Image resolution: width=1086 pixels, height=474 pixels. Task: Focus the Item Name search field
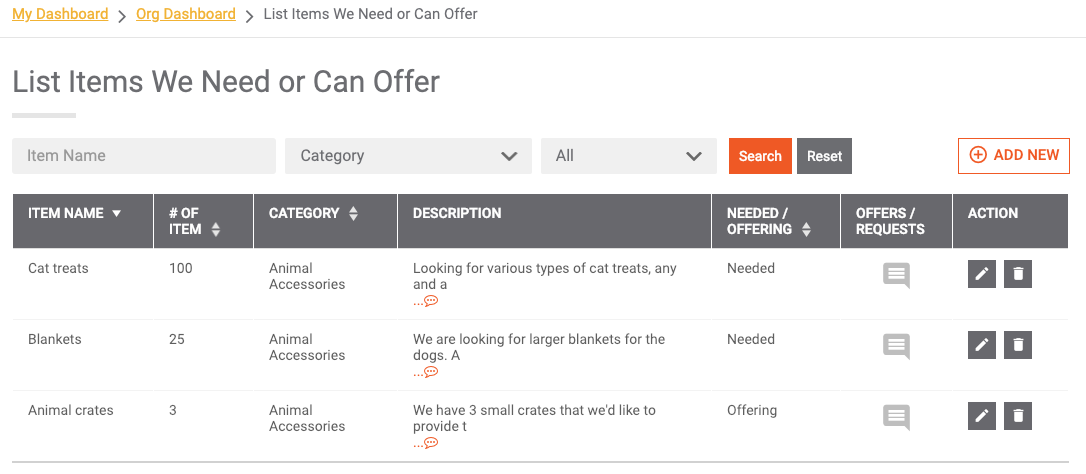click(x=144, y=156)
